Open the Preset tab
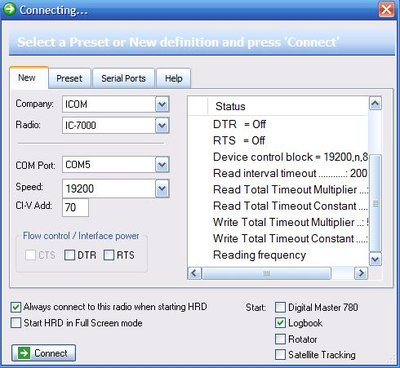The height and width of the screenshot is (368, 400). pyautogui.click(x=69, y=79)
